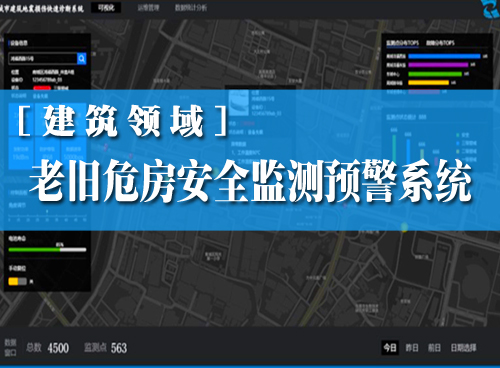Click the green bar in TOP5 chart
This screenshot has height=368, width=500.
pyautogui.click(x=435, y=74)
